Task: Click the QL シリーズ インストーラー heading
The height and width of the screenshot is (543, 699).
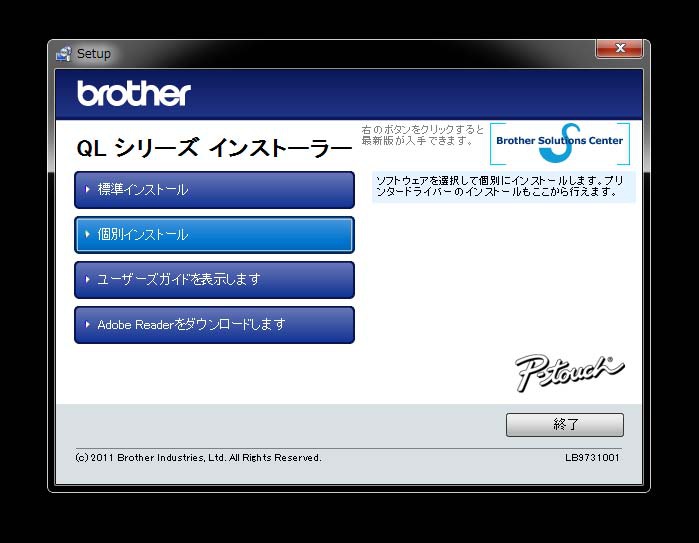Action: click(214, 148)
